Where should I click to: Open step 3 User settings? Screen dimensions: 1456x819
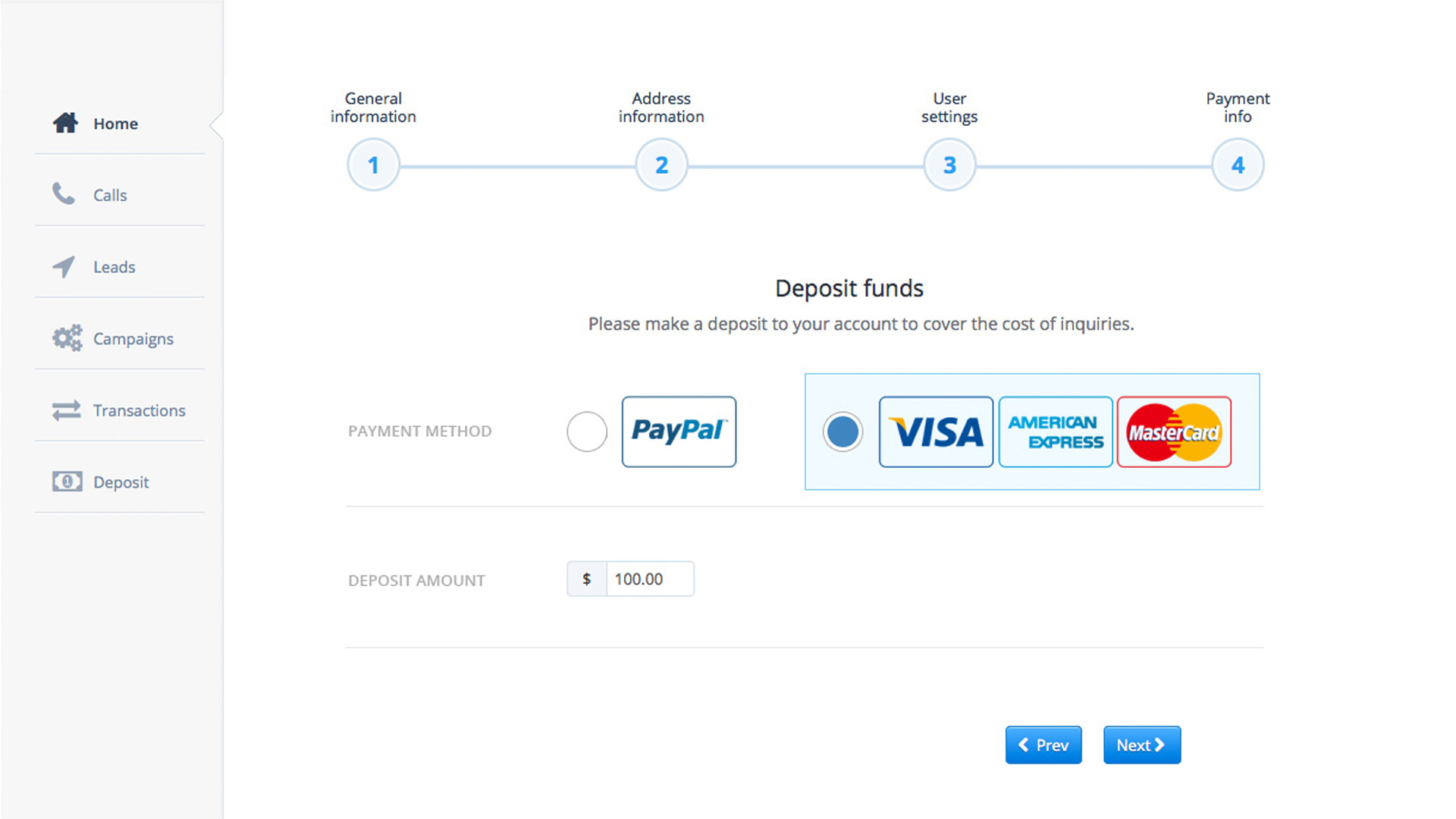click(x=949, y=165)
